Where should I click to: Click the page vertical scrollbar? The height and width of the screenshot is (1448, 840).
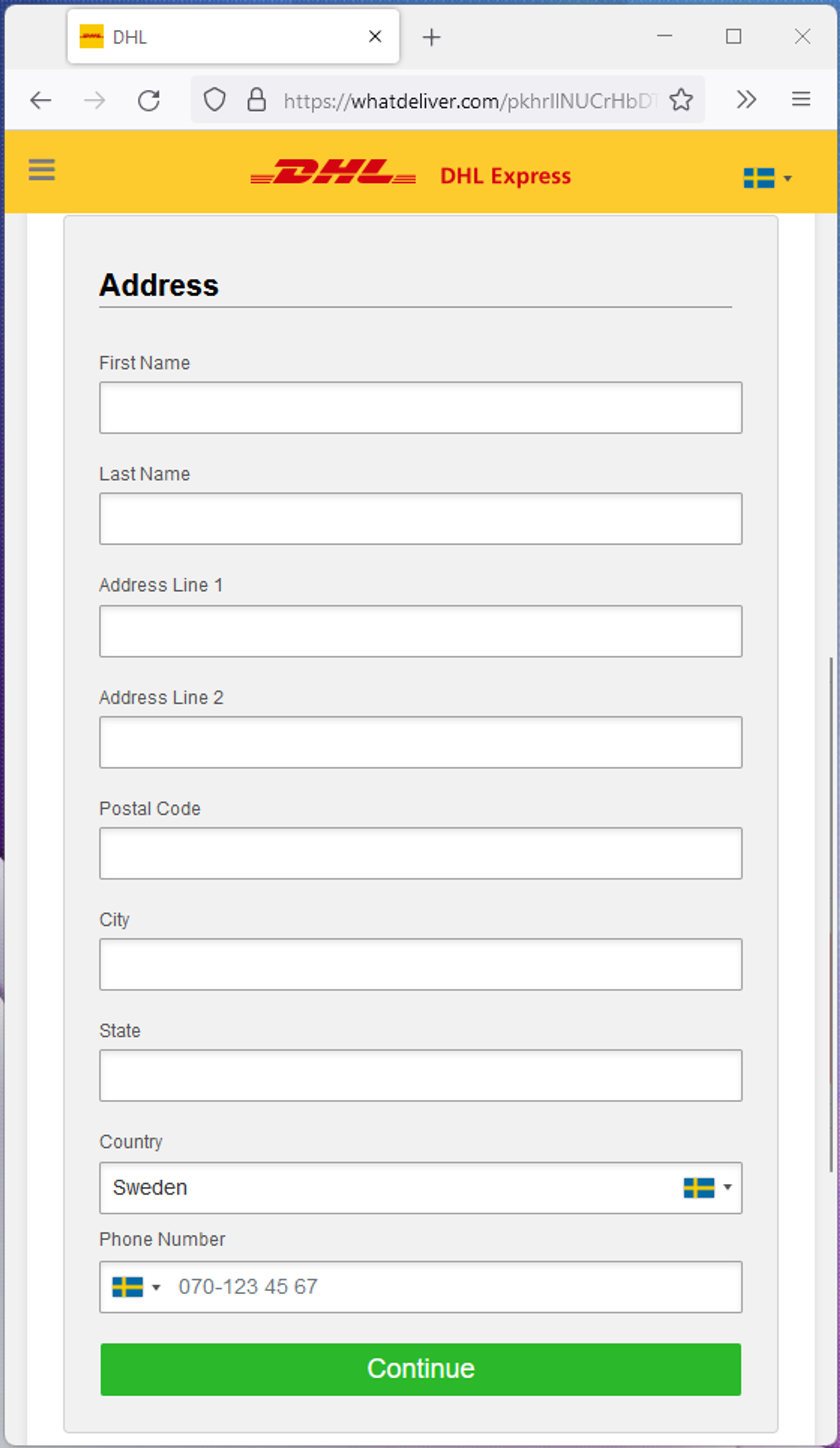click(x=830, y=914)
